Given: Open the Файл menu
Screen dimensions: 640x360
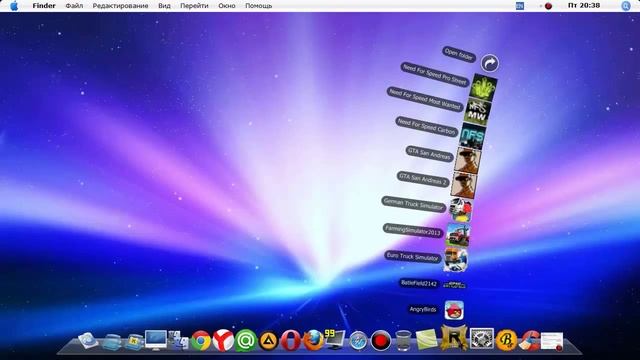Looking at the screenshot, I should pos(74,6).
